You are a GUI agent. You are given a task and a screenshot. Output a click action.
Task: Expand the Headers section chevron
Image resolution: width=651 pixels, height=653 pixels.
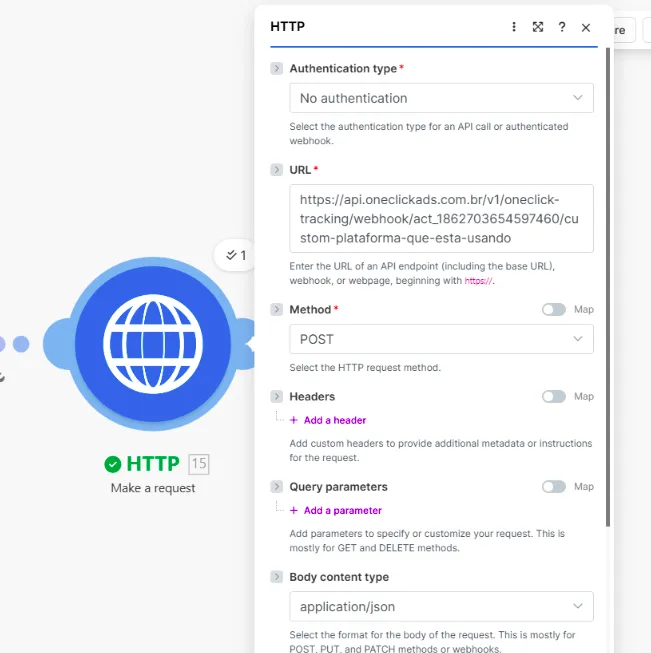[277, 396]
